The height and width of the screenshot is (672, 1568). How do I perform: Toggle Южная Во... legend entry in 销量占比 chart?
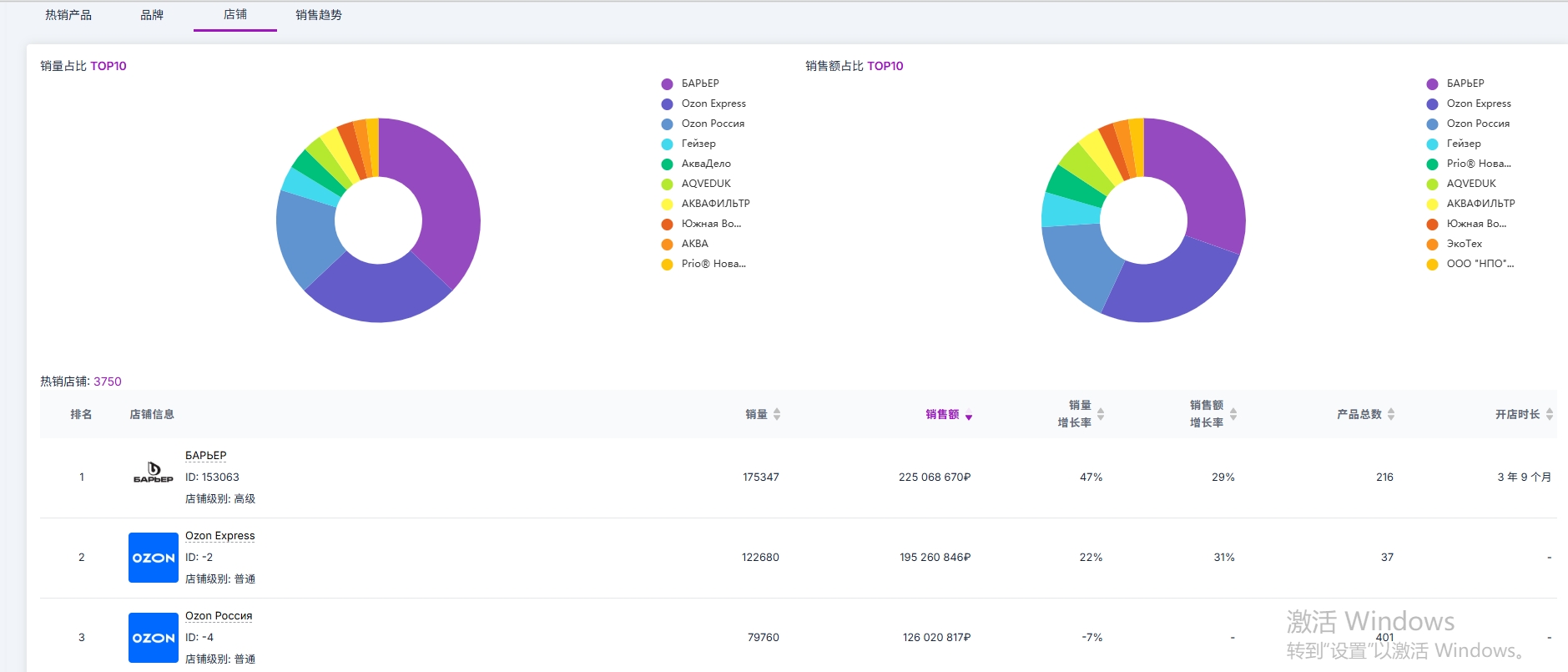point(701,224)
